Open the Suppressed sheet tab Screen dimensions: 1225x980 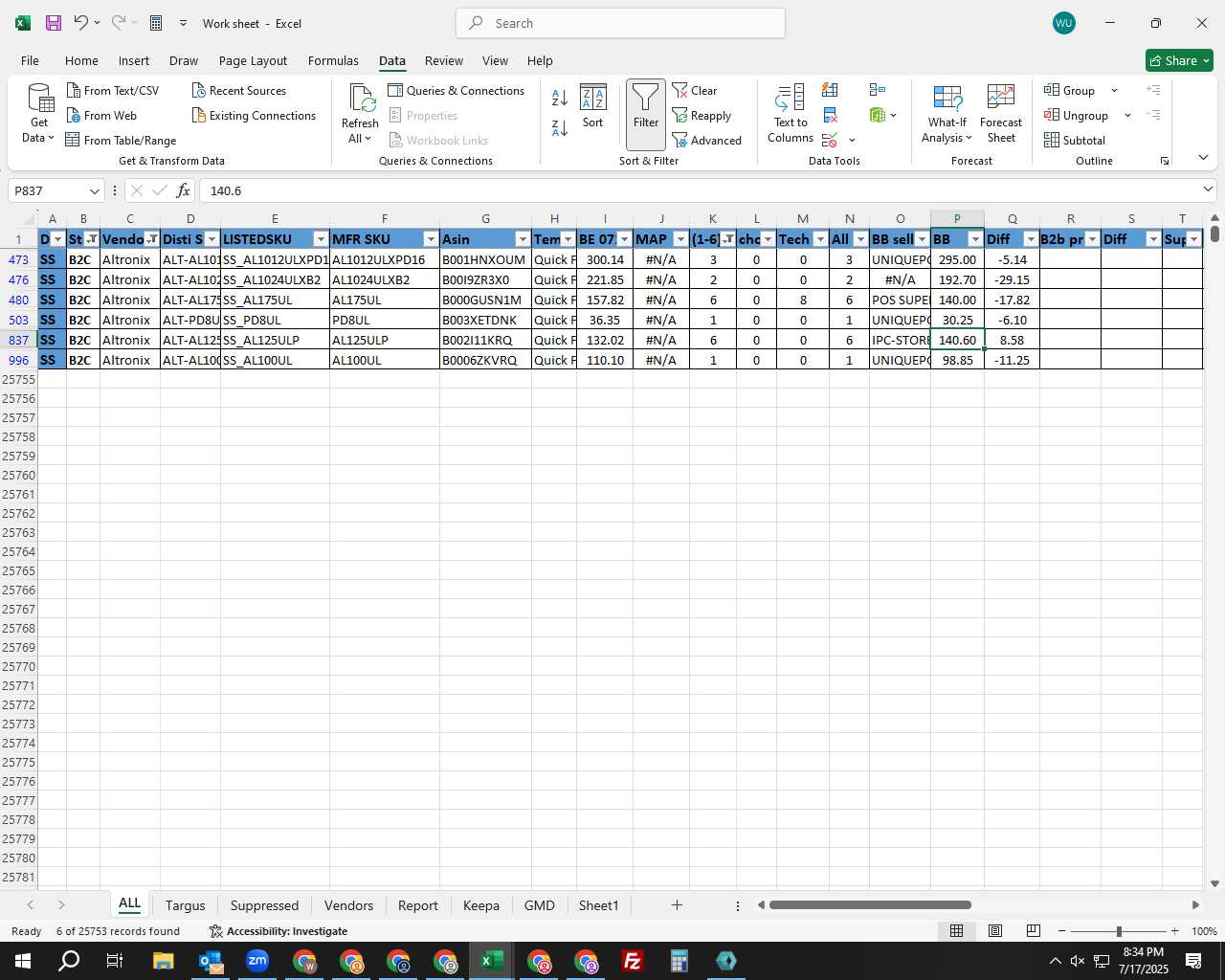(x=264, y=905)
